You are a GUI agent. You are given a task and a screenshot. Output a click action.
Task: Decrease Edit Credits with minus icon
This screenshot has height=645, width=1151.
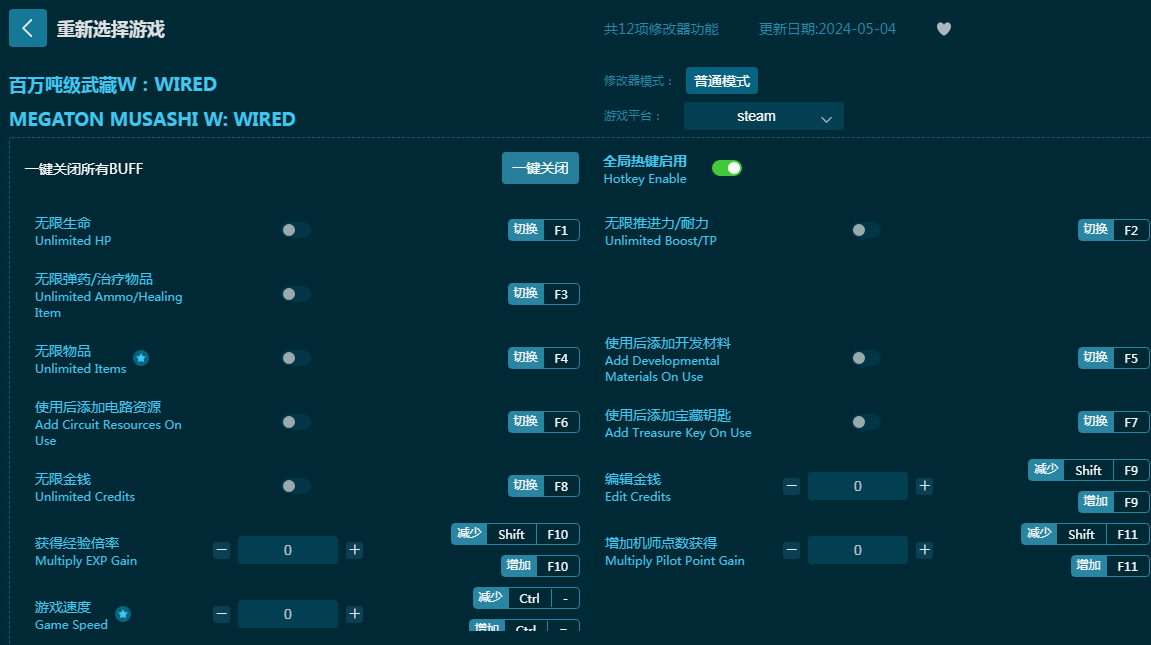click(x=791, y=486)
